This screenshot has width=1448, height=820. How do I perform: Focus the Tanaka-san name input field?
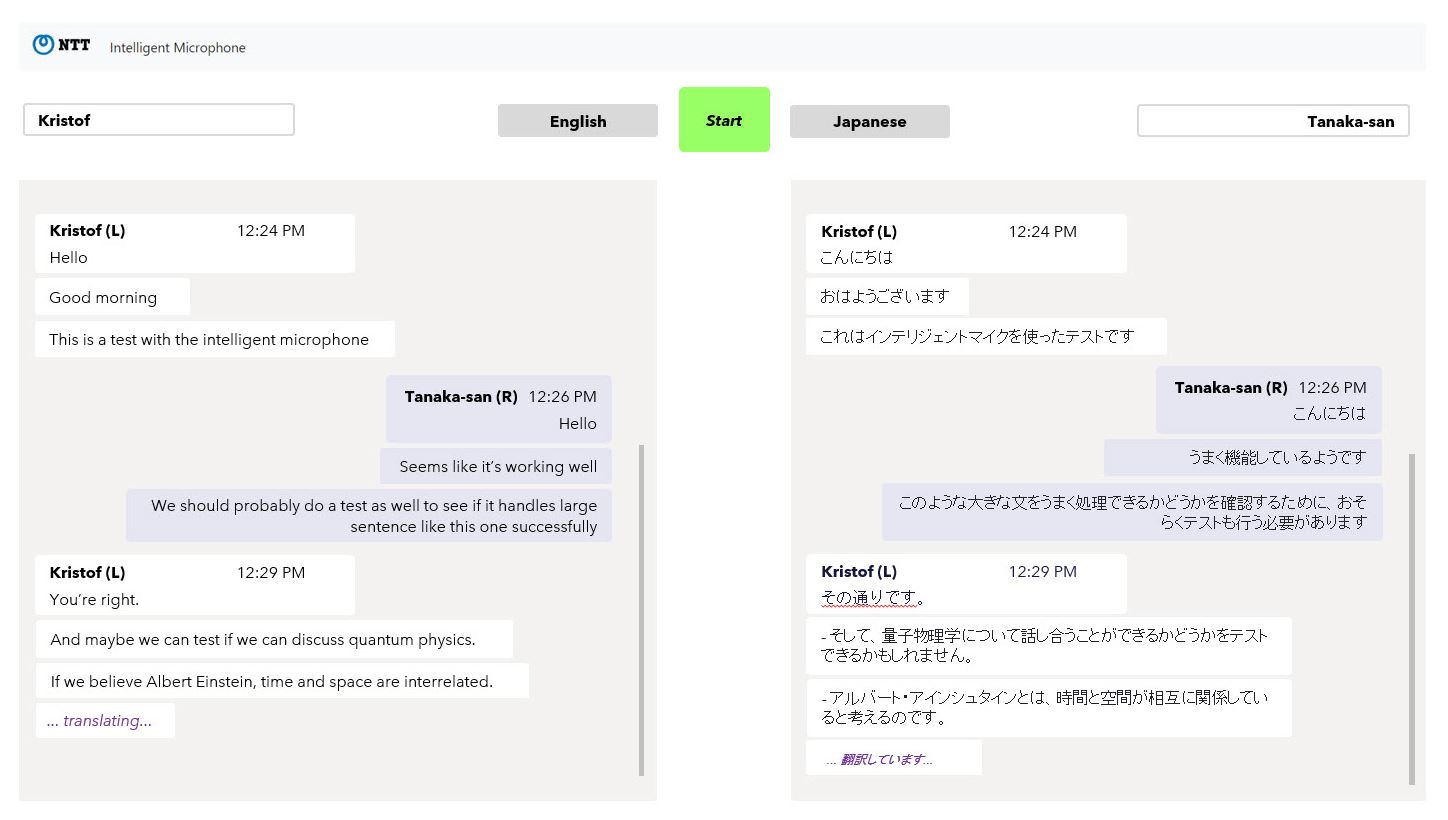[x=1273, y=121]
